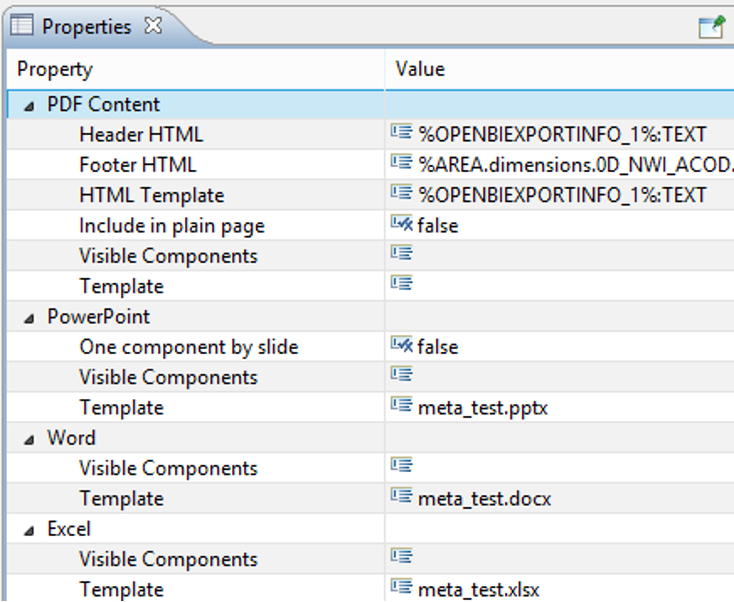The width and height of the screenshot is (734, 602).
Task: Click the Properties table icon in tab
Action: 22,25
